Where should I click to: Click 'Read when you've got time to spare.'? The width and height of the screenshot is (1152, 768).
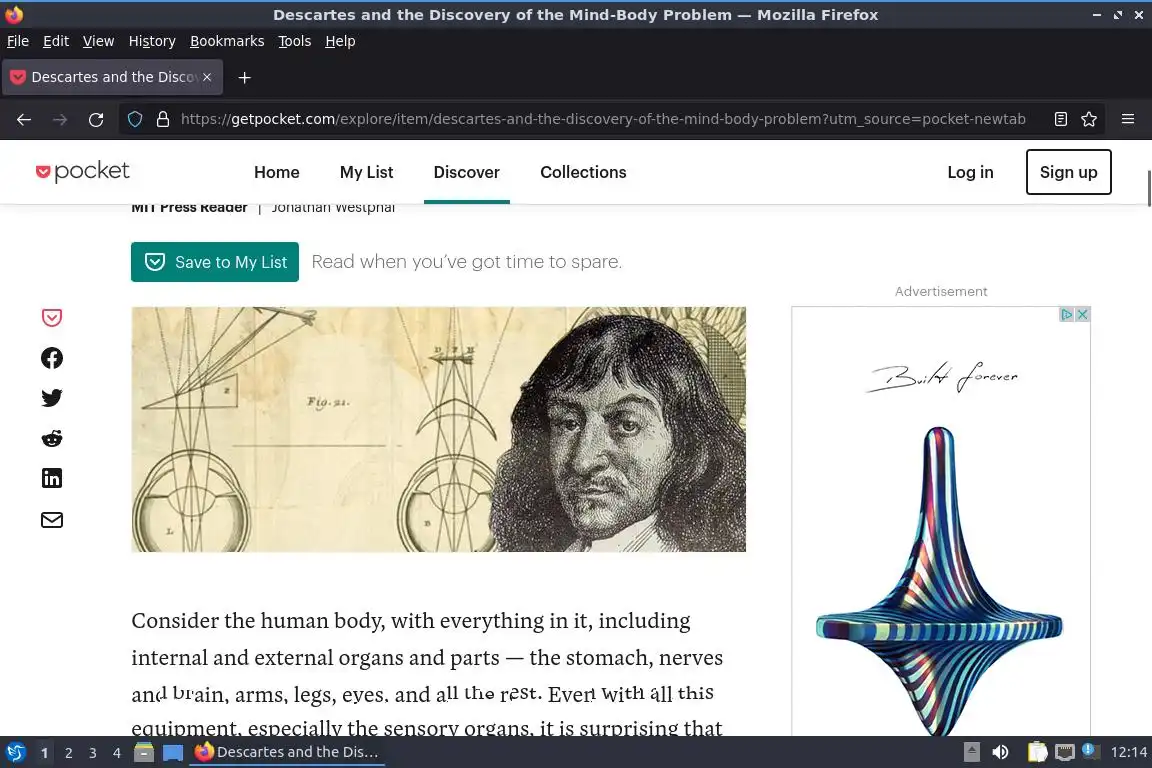coord(467,262)
